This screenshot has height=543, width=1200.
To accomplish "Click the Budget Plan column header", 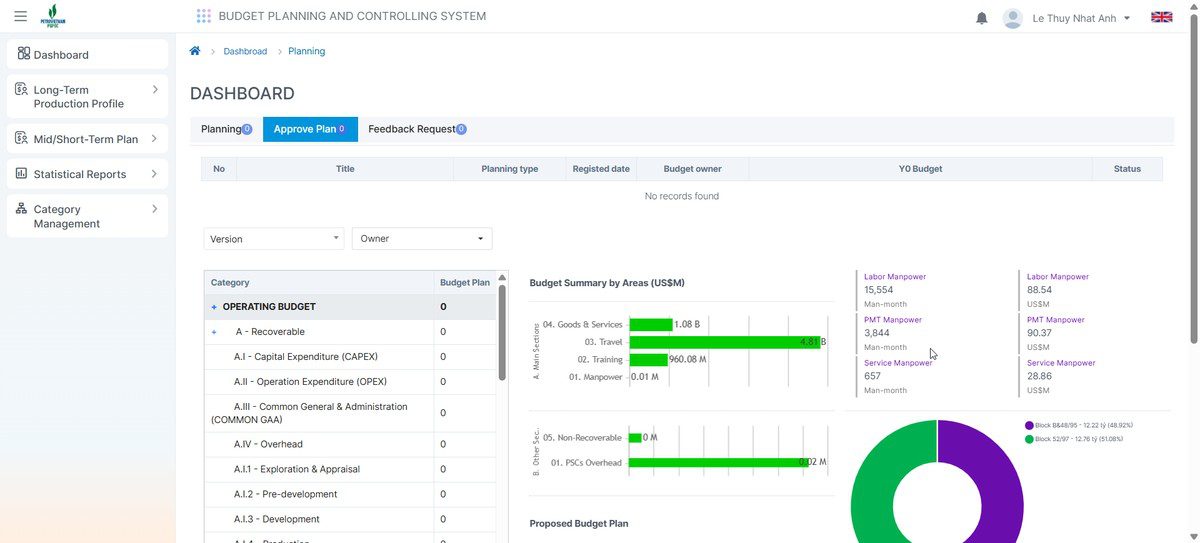I will [465, 283].
